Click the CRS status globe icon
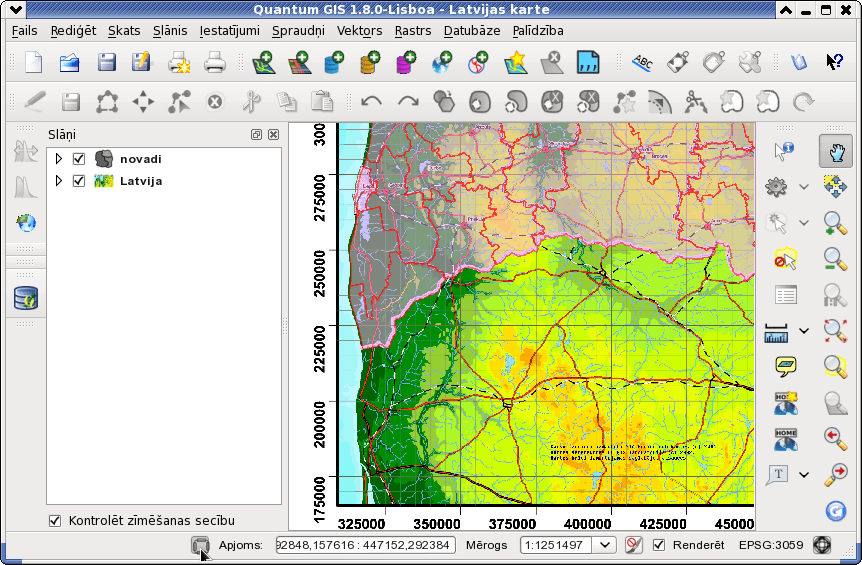Viewport: 862px width, 565px height. click(x=822, y=545)
